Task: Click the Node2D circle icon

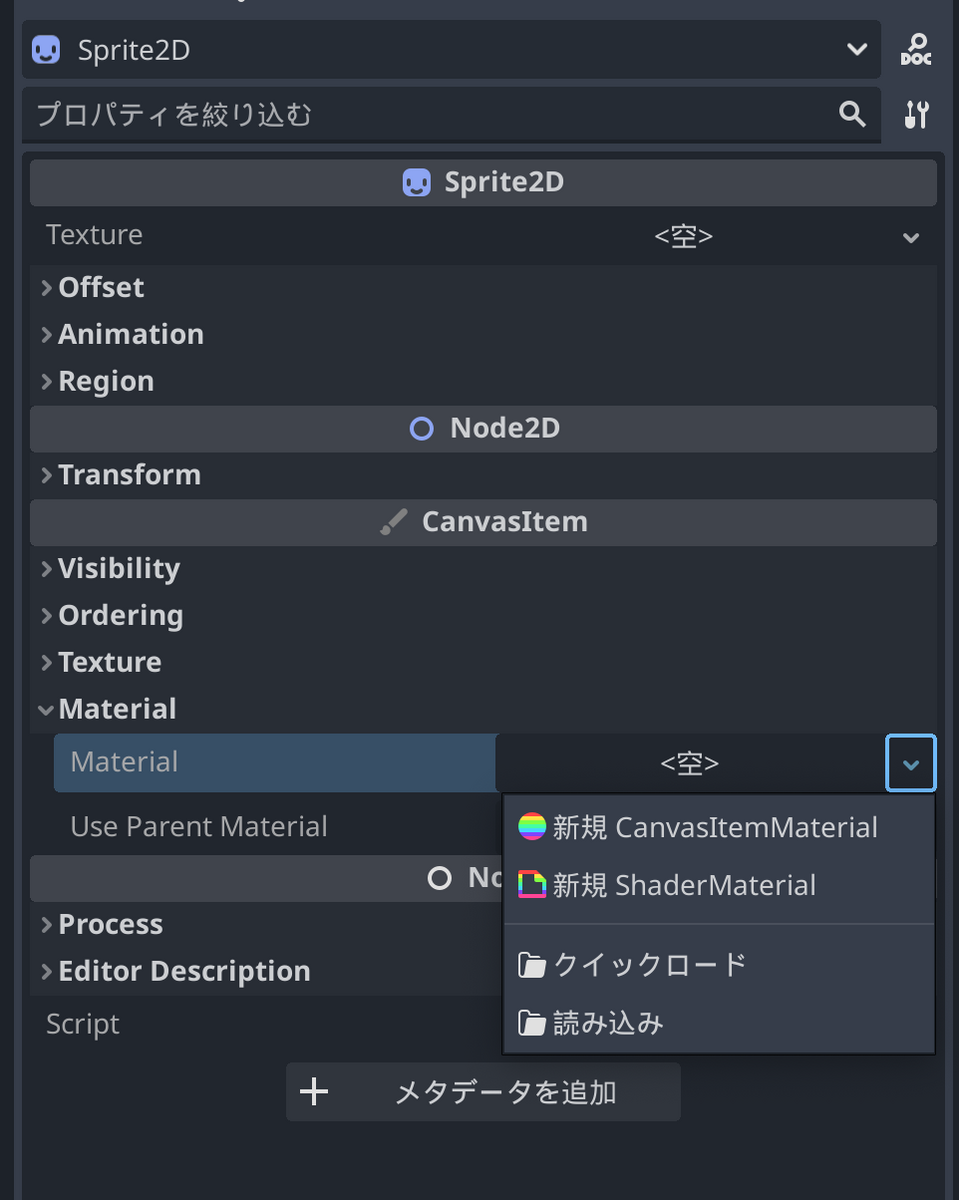Action: pos(422,428)
